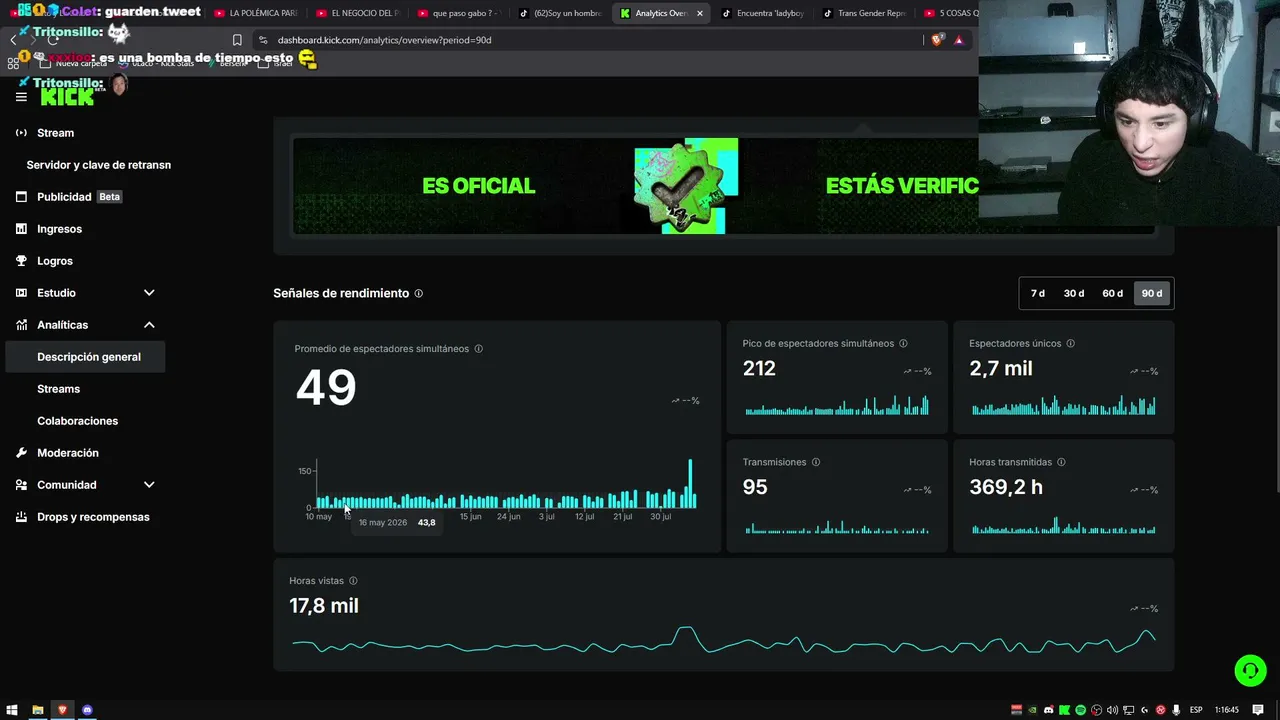1280x720 pixels.
Task: Click the Transmisiones 95 card
Action: 837,495
